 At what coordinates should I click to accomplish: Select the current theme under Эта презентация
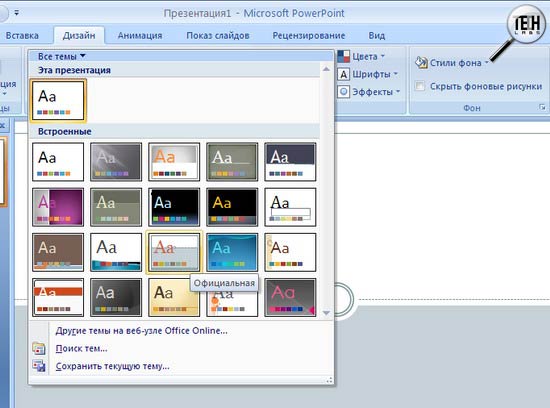(x=58, y=101)
